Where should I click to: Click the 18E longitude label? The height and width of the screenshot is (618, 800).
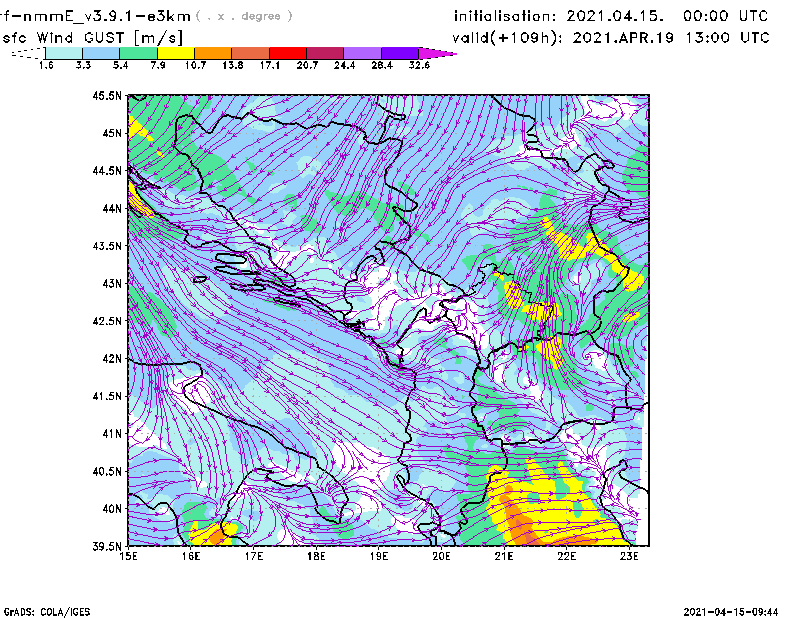pos(316,556)
